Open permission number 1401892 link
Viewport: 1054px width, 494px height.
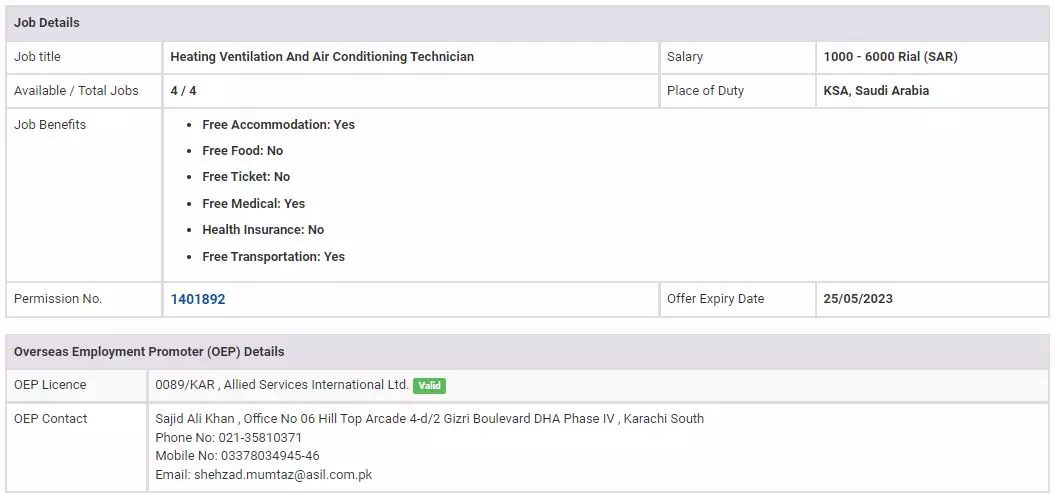point(198,299)
